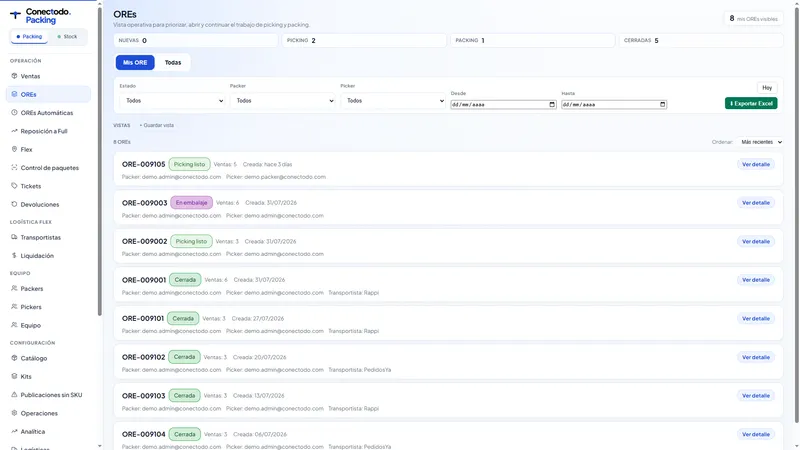The image size is (800, 450).
Task: Open calendar picker in Desde field
Action: tap(552, 105)
